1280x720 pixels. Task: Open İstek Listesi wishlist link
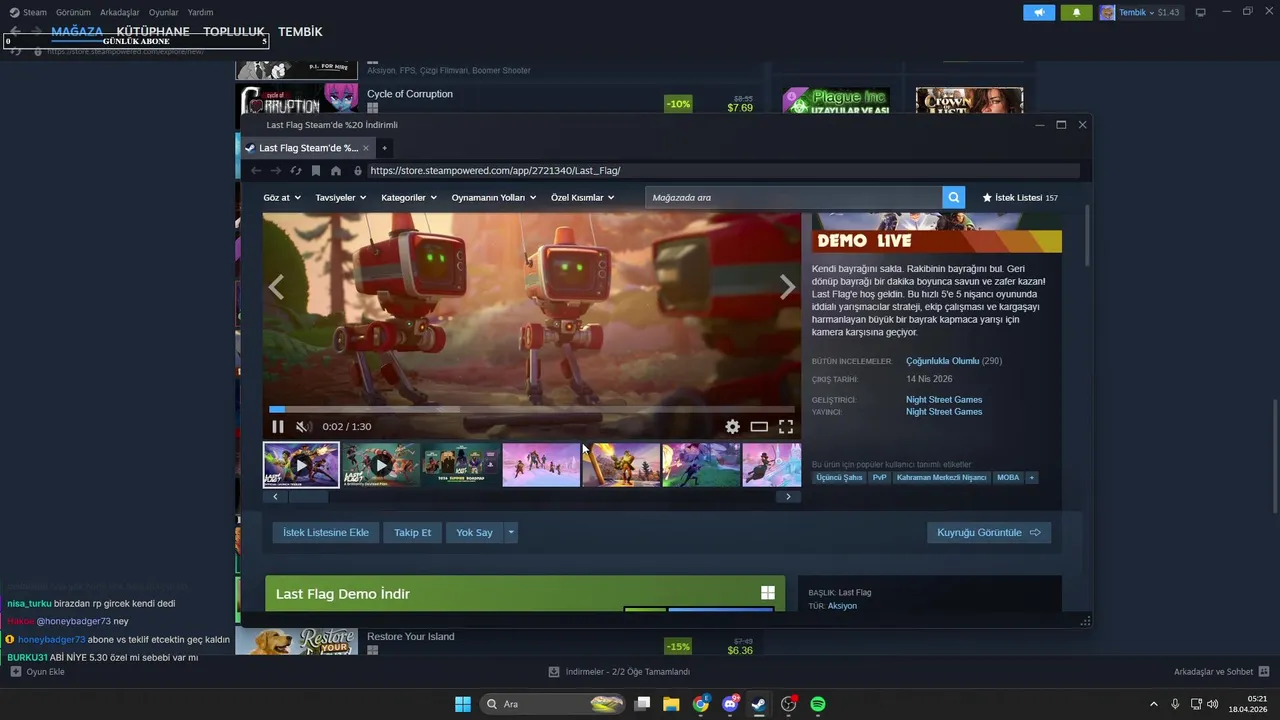1020,198
